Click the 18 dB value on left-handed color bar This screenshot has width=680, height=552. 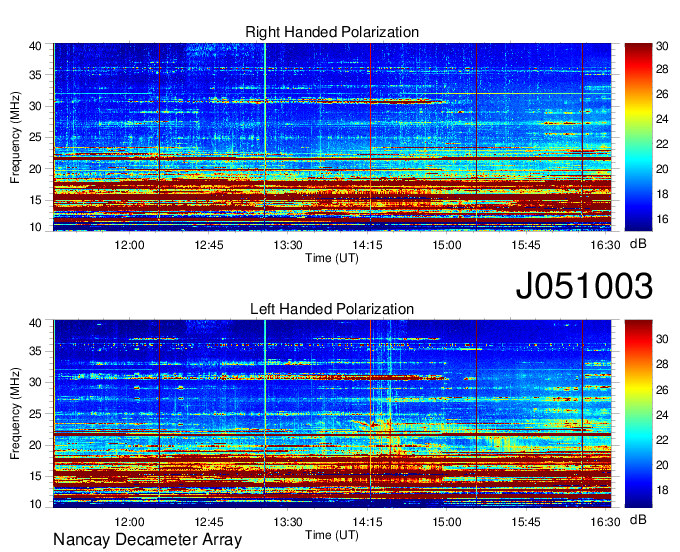coord(662,490)
